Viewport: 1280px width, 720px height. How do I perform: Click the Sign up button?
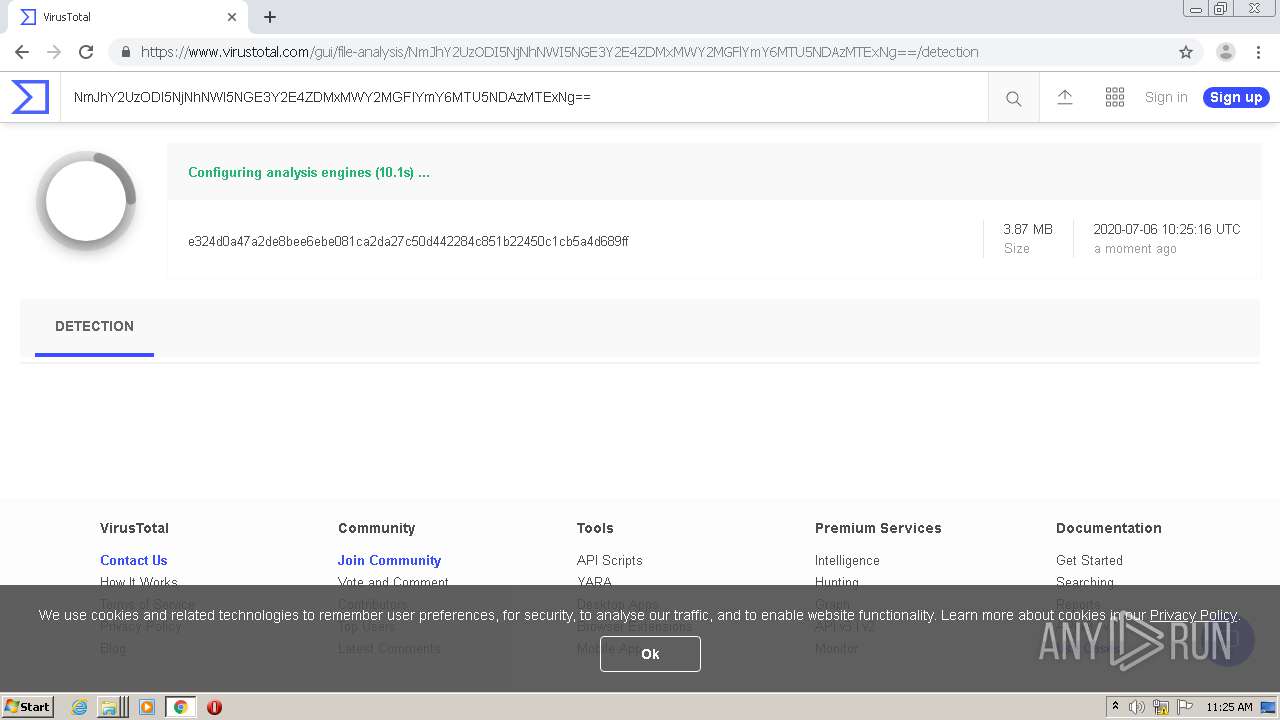coord(1236,97)
